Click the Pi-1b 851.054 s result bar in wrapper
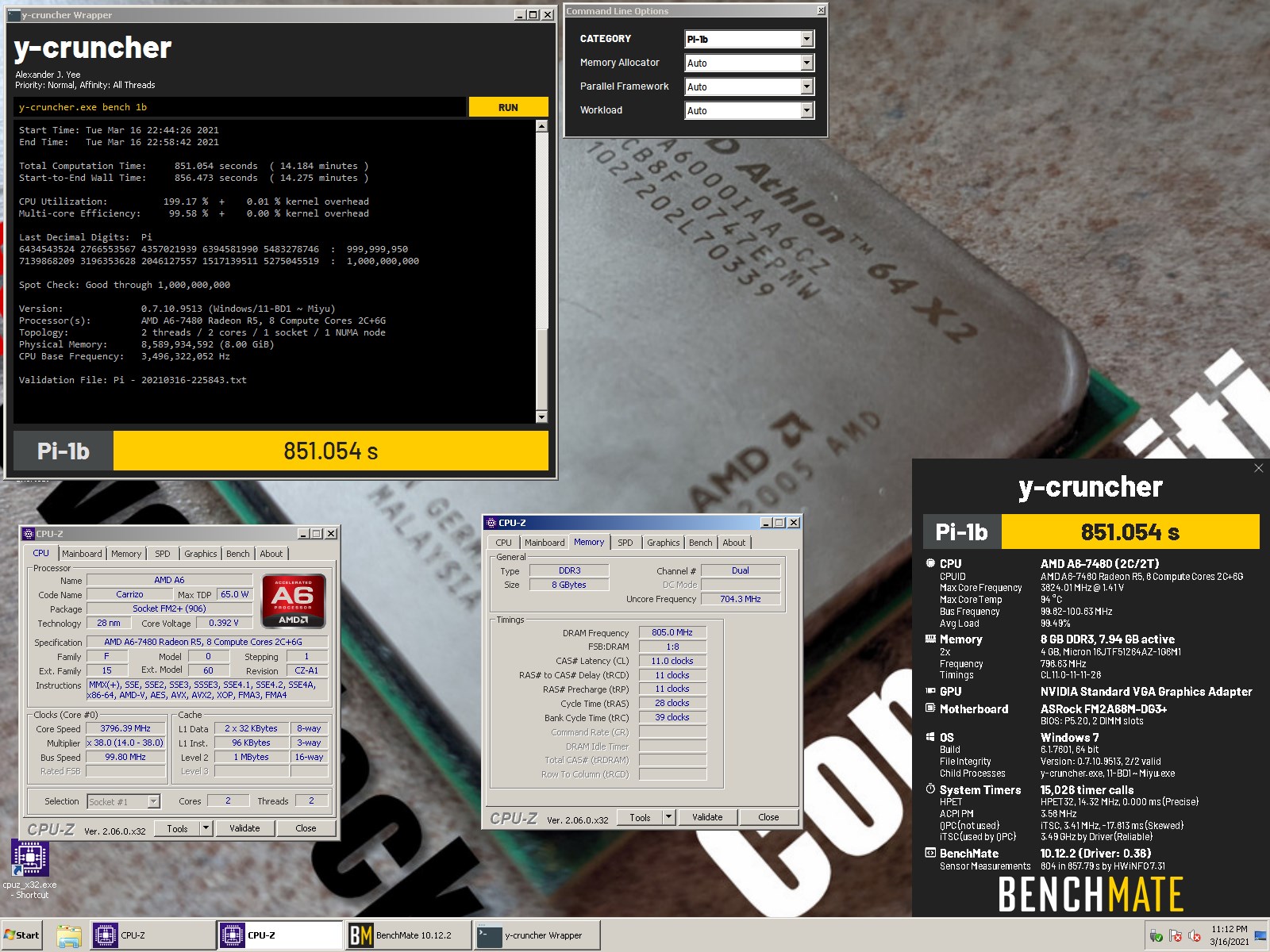1270x952 pixels. click(281, 451)
